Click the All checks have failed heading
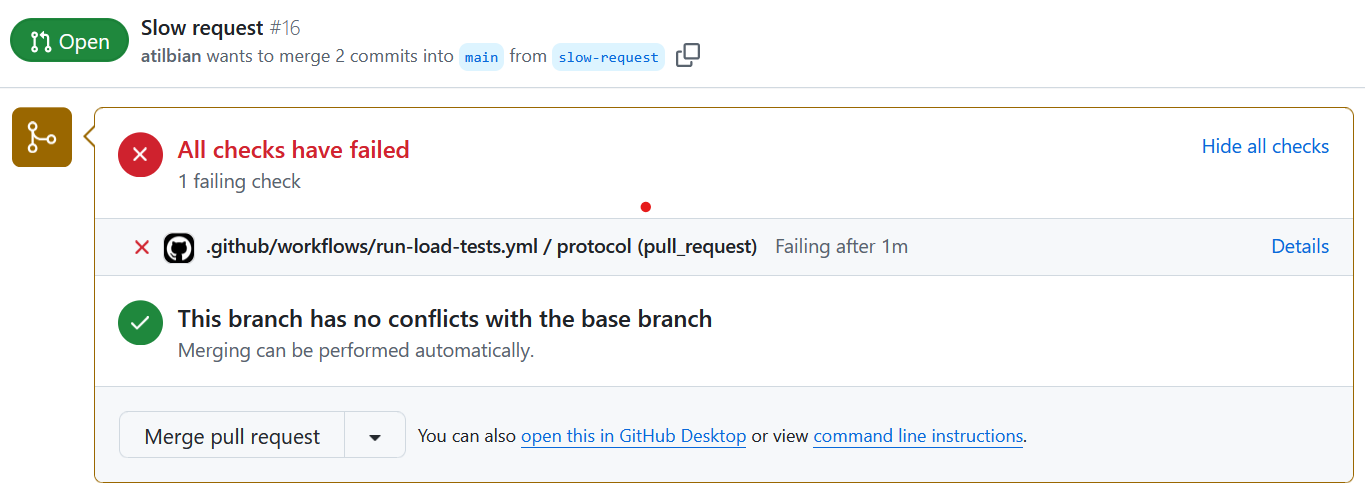1365x495 pixels. pos(294,150)
